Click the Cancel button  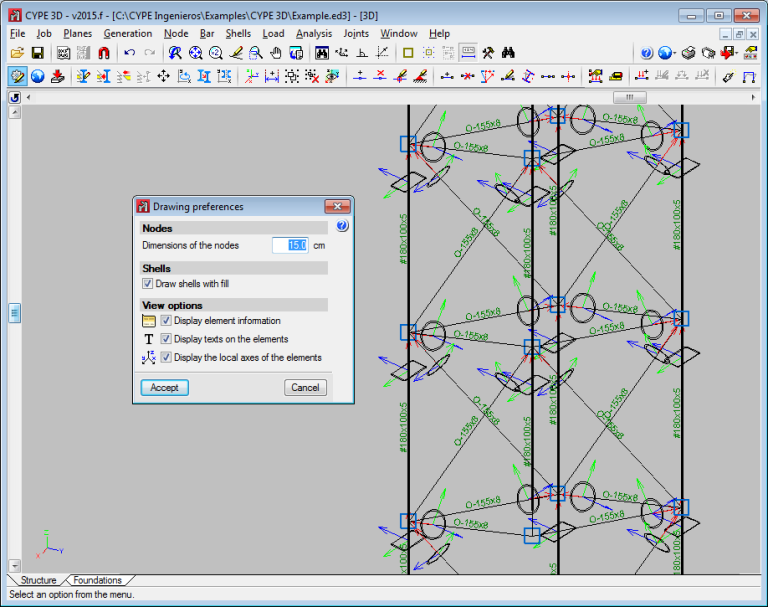(305, 388)
